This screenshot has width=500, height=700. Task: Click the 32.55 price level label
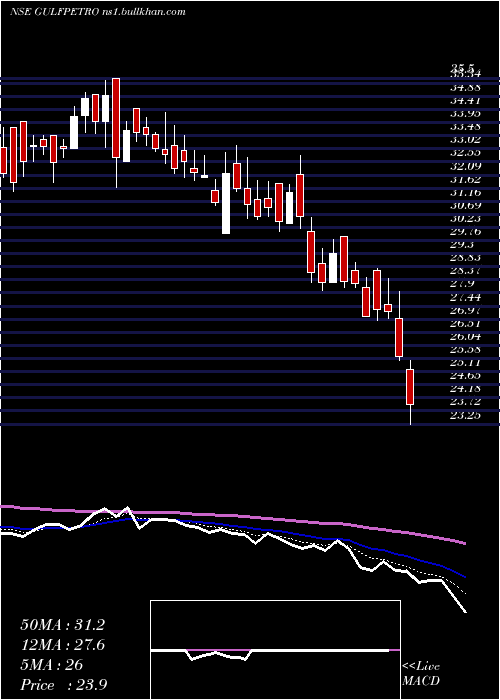(465, 152)
